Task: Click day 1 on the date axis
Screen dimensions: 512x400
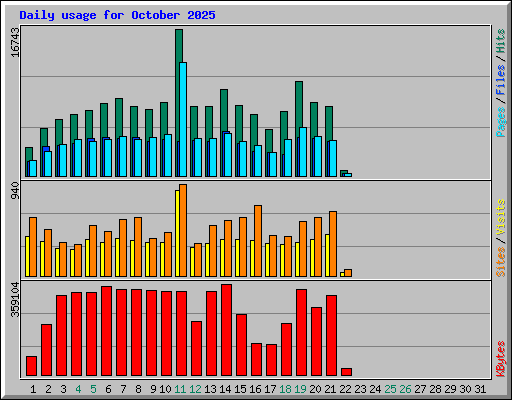Action: 33,389
